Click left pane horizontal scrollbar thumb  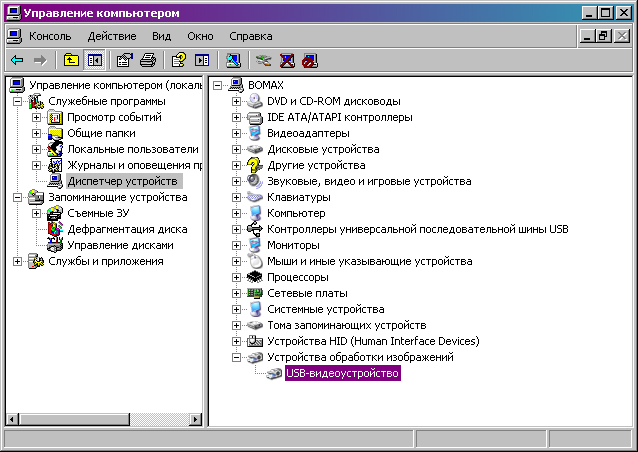click(74, 419)
